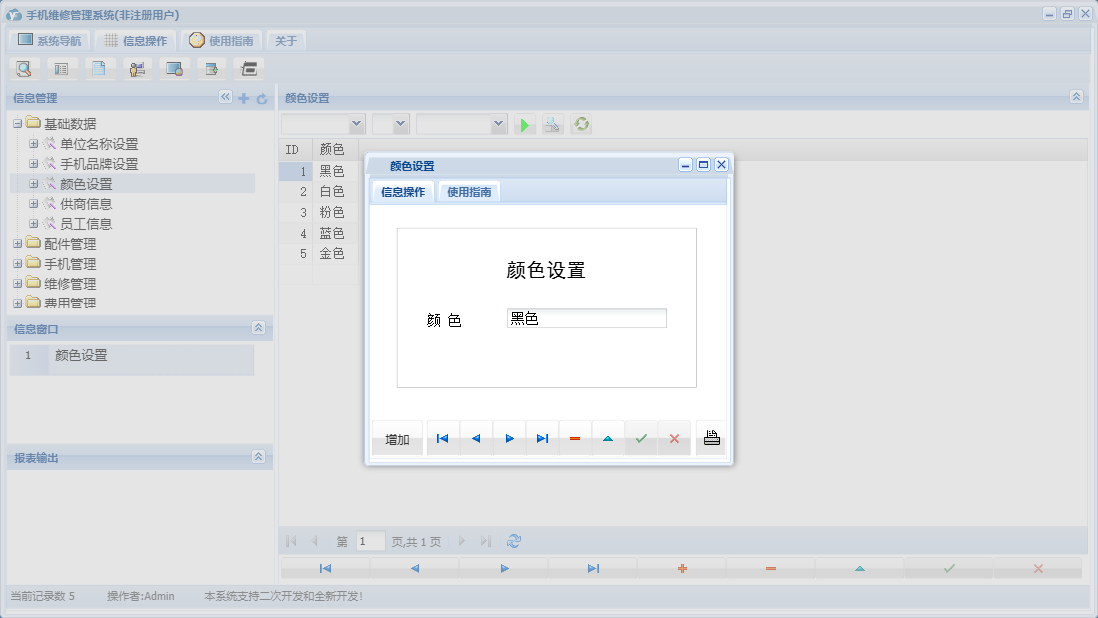Select the magnifier search icon in the toolbar
This screenshot has height=618, width=1098.
[x=24, y=68]
